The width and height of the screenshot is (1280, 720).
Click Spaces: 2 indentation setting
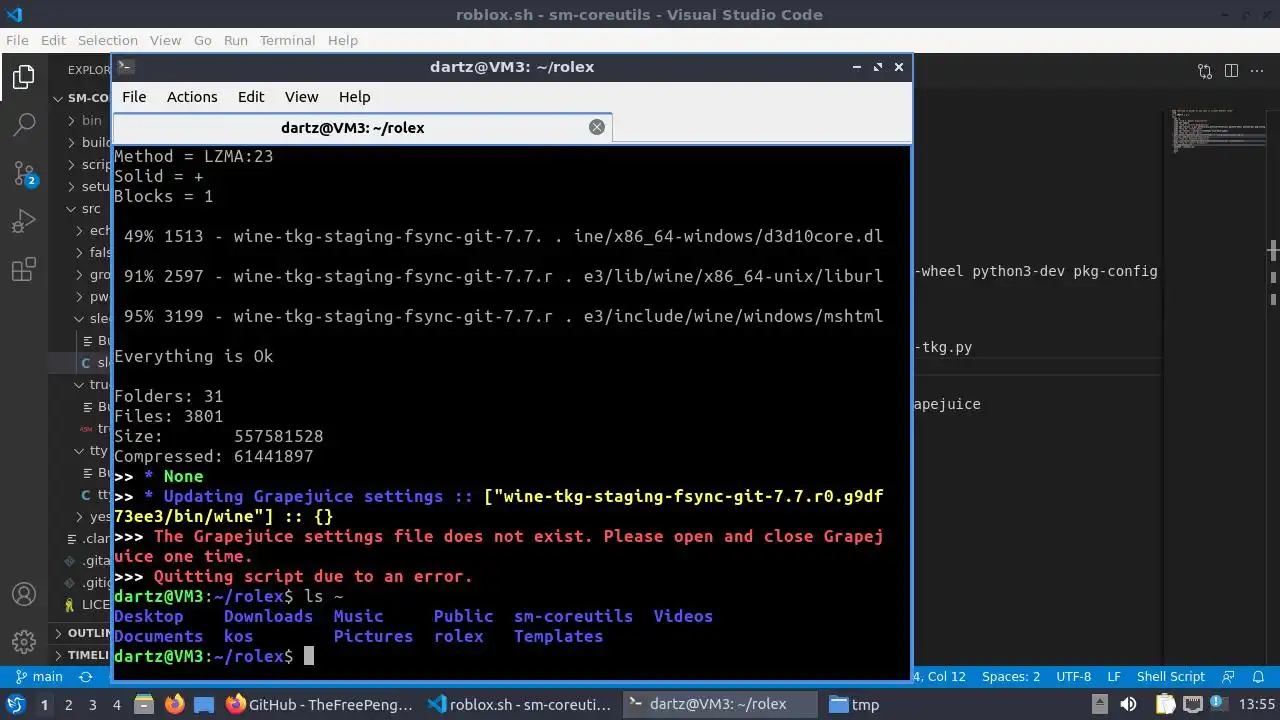pyautogui.click(x=1011, y=677)
